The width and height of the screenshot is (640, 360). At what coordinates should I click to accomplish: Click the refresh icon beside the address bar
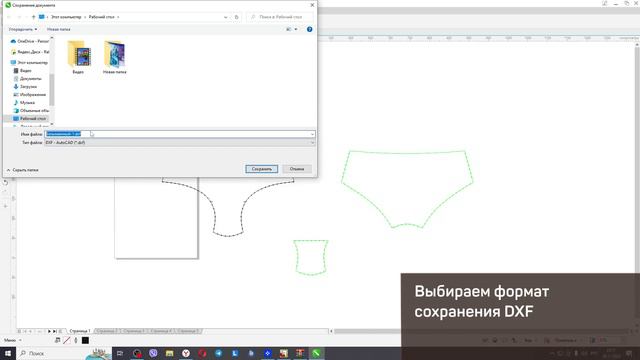pyautogui.click(x=236, y=17)
